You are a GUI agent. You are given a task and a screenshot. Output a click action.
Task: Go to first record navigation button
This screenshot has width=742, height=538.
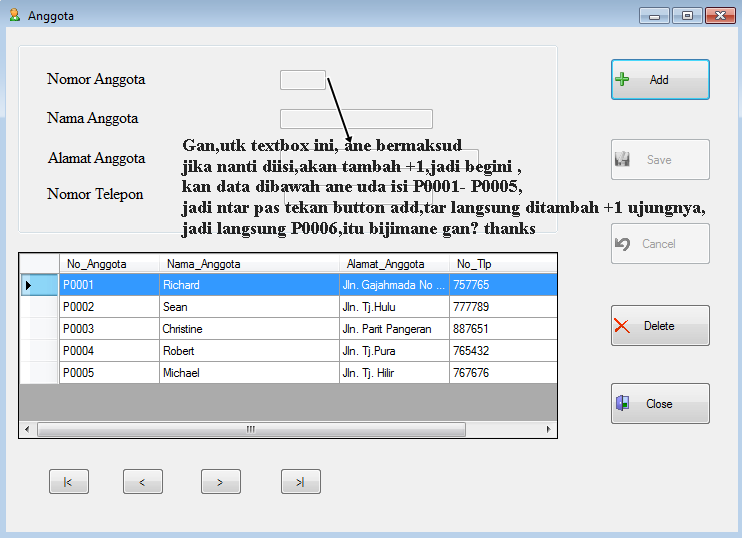69,482
